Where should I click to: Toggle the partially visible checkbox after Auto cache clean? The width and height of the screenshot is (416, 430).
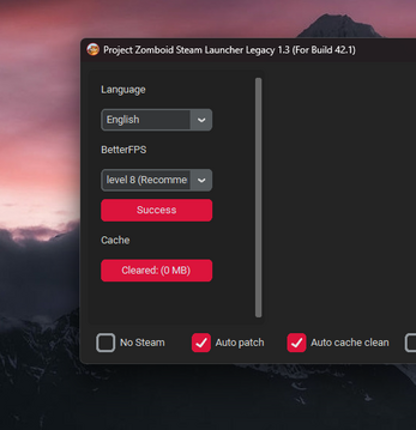[x=411, y=343]
